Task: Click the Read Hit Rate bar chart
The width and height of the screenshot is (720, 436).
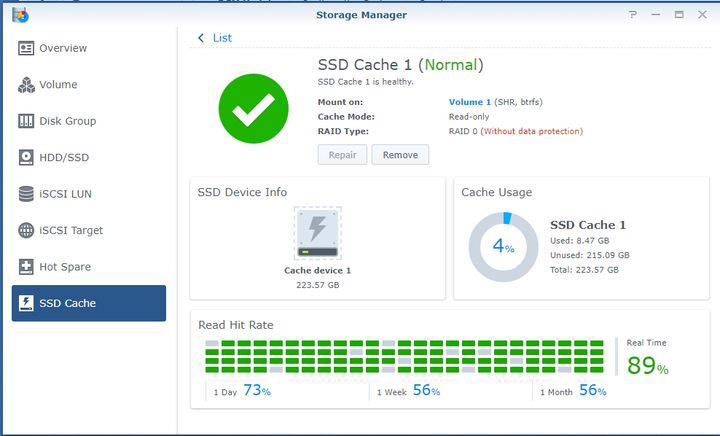Action: click(404, 357)
